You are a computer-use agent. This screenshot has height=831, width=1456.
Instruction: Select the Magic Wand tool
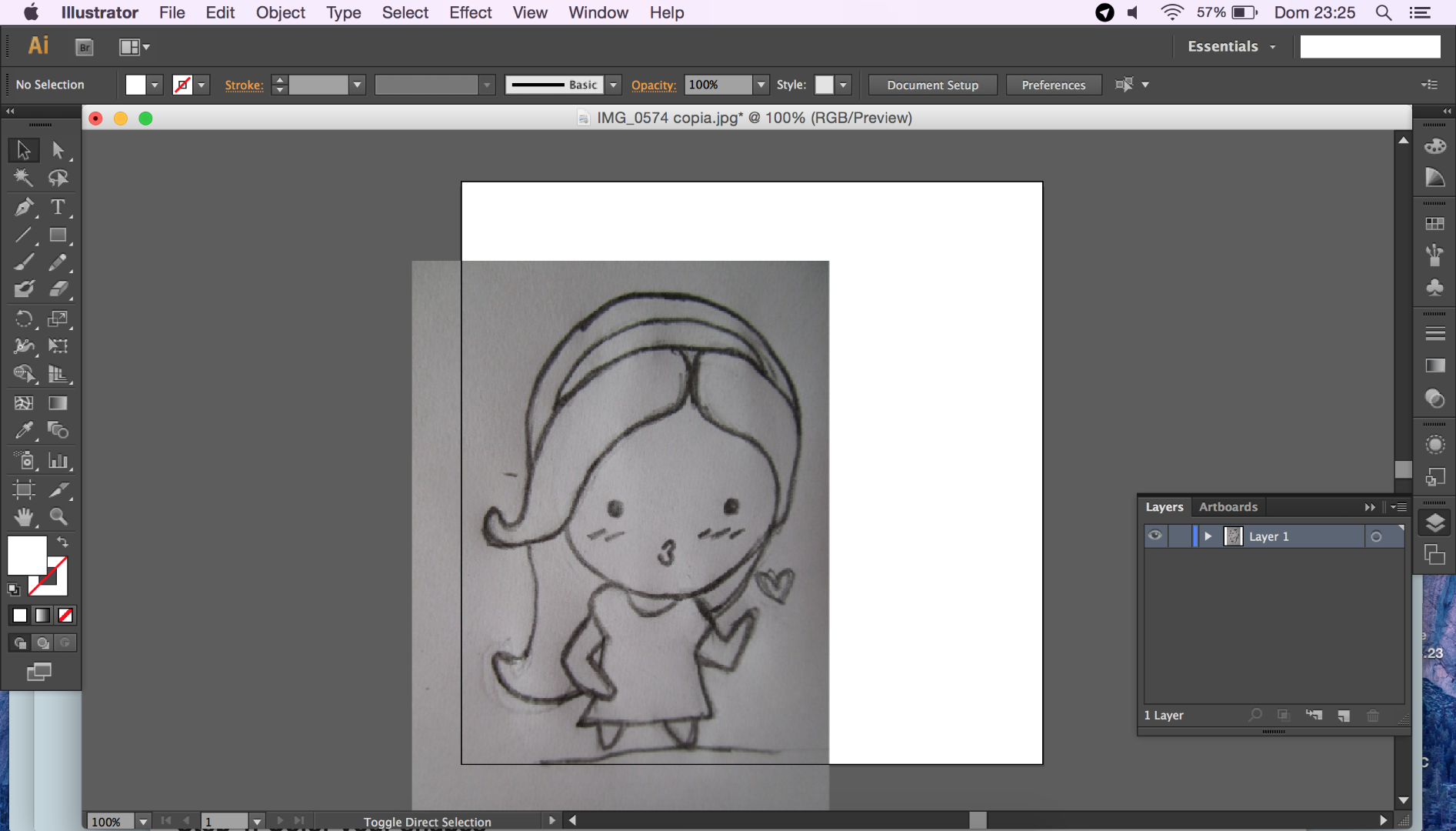[24, 178]
